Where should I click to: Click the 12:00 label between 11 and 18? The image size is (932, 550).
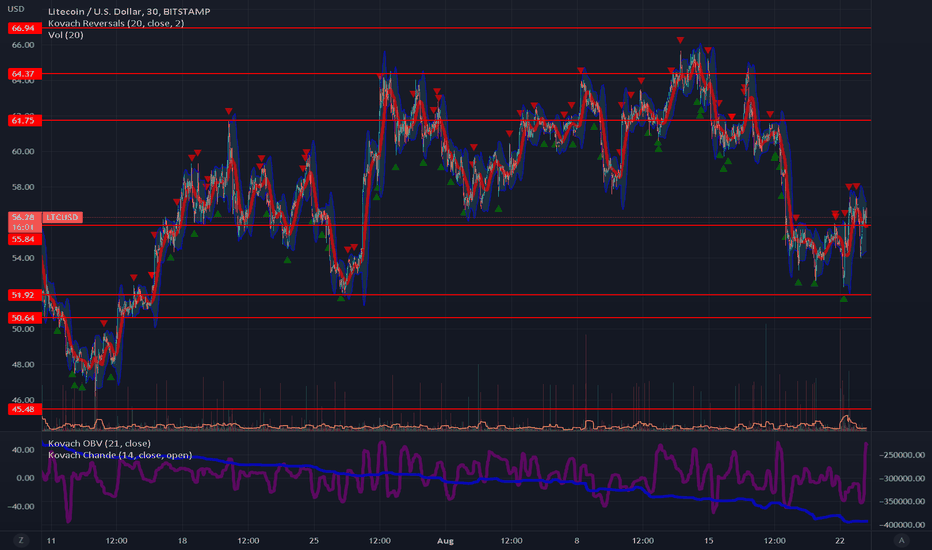(116, 541)
